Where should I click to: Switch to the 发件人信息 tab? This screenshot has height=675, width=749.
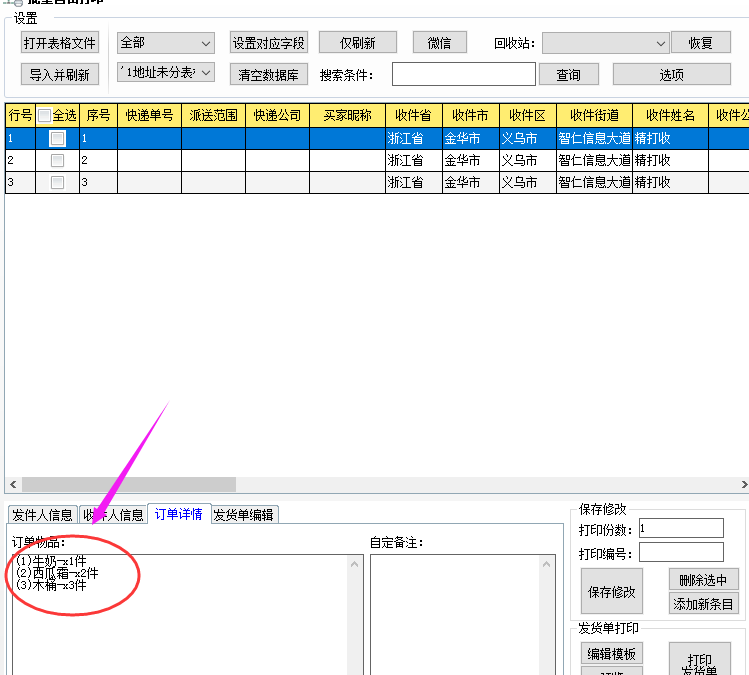tap(41, 515)
